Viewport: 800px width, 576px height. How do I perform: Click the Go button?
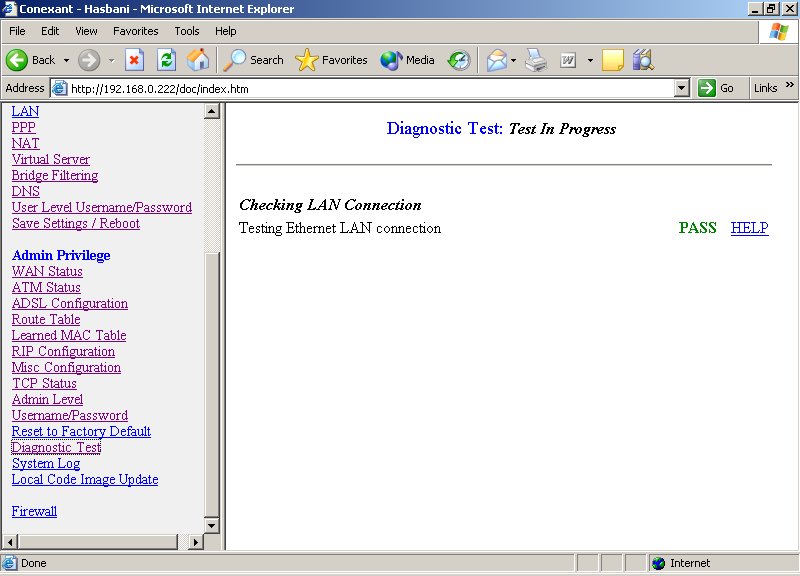(716, 88)
